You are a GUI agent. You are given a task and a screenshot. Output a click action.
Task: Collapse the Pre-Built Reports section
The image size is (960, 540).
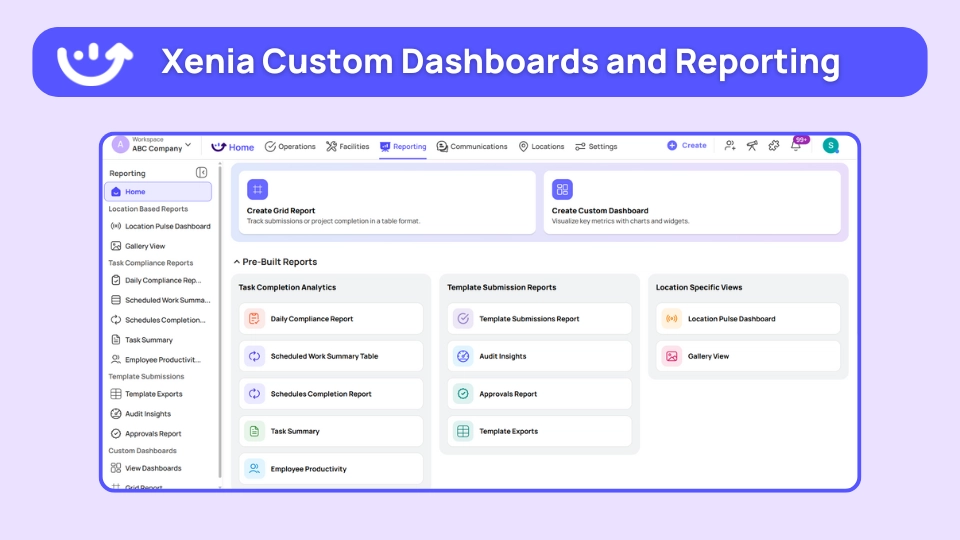click(x=237, y=262)
